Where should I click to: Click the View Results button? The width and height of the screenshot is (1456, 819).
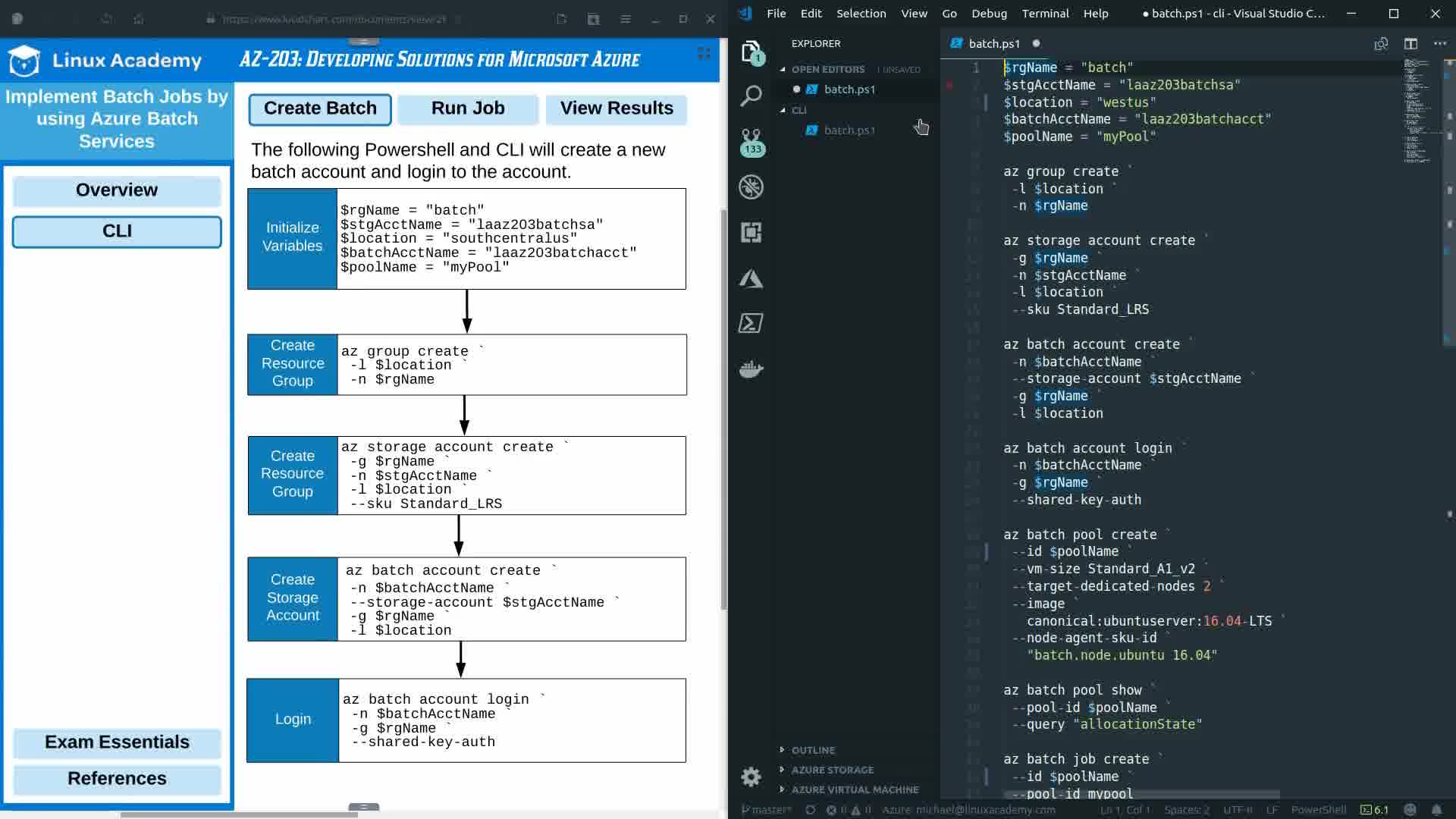[617, 108]
